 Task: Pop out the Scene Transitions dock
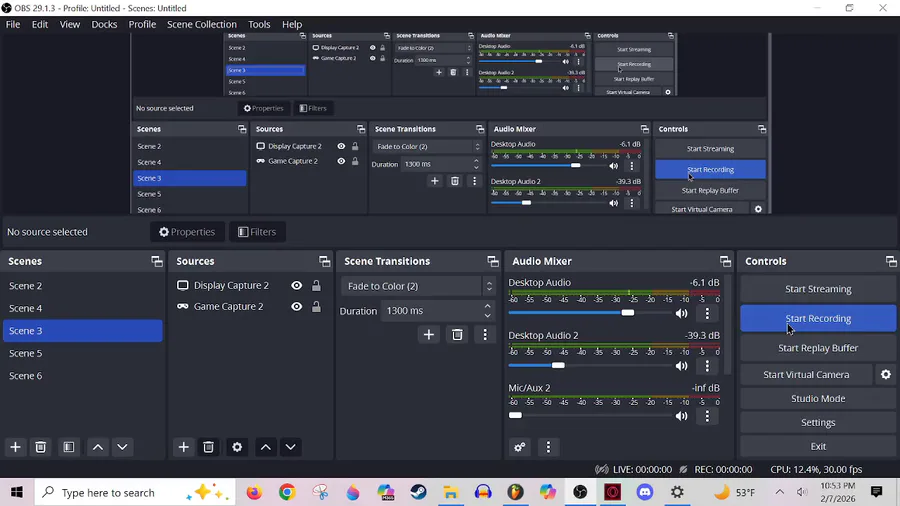tap(493, 262)
